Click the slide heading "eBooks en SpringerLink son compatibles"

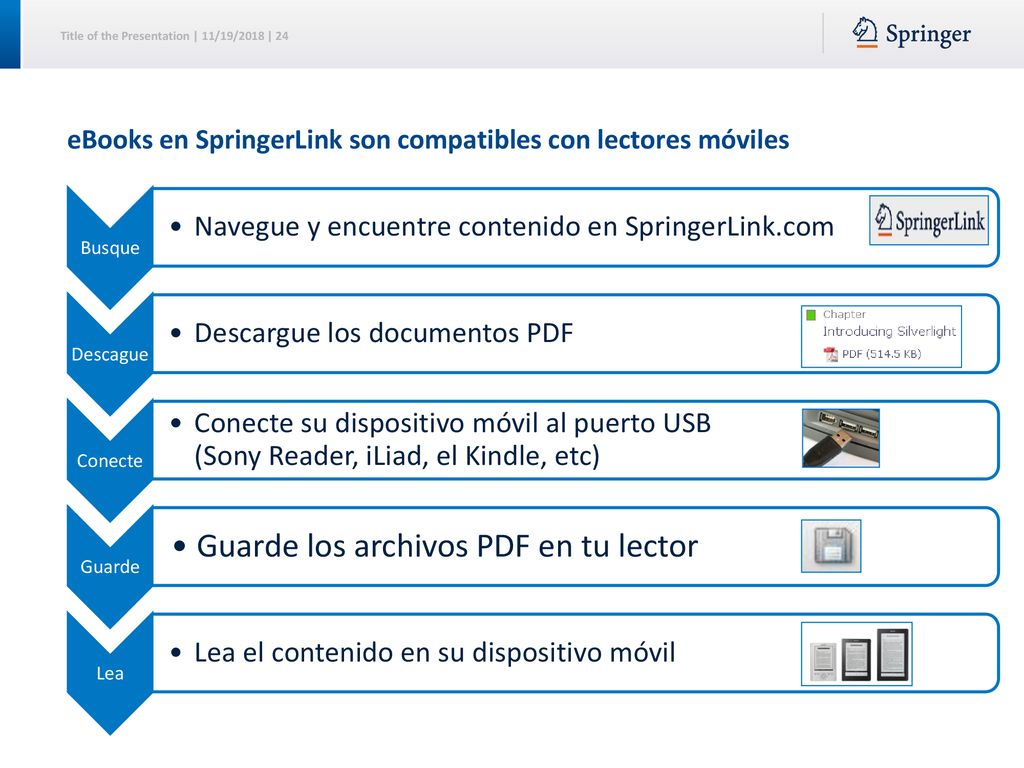coord(428,140)
